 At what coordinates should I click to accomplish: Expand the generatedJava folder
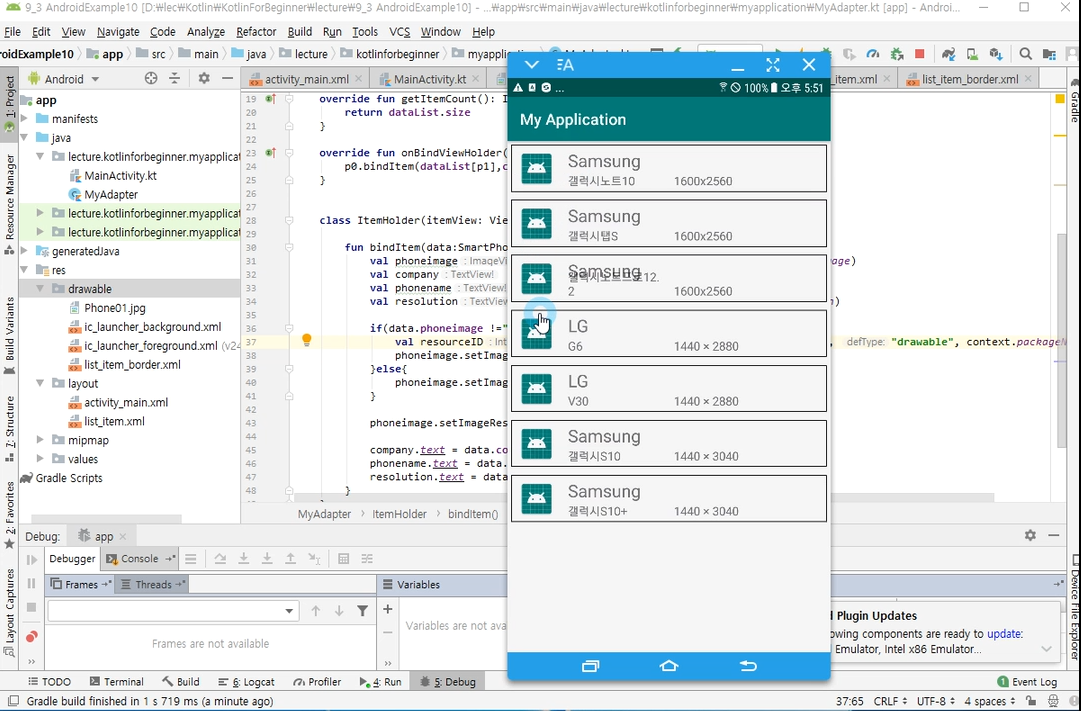click(24, 251)
